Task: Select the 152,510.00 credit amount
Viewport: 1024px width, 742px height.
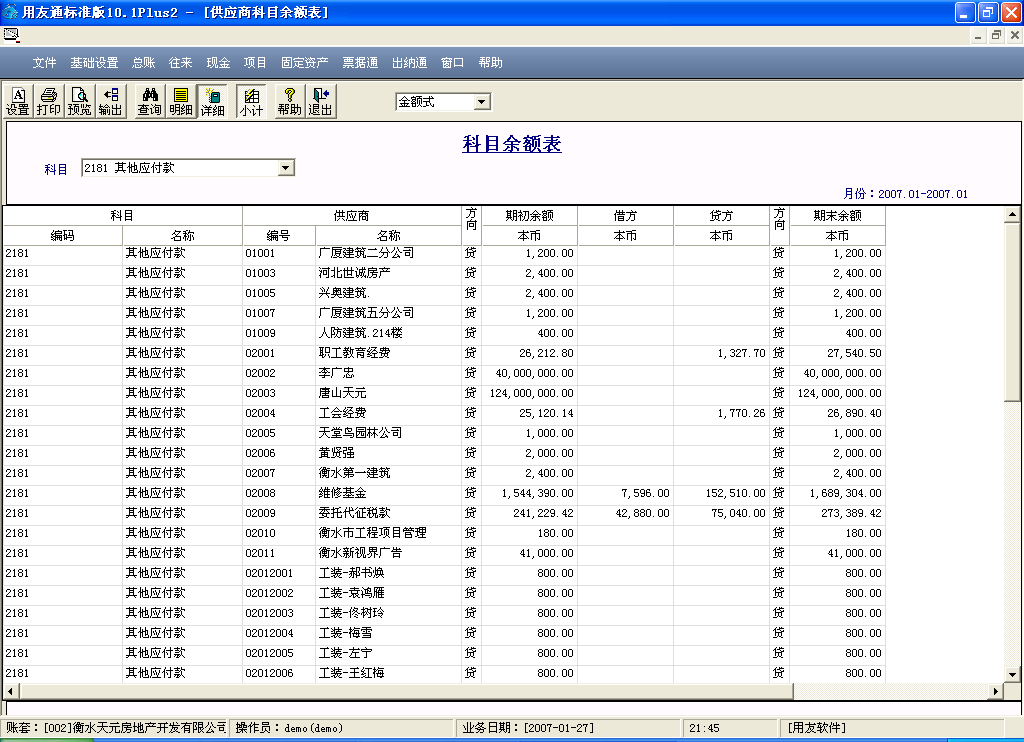Action: (x=722, y=493)
